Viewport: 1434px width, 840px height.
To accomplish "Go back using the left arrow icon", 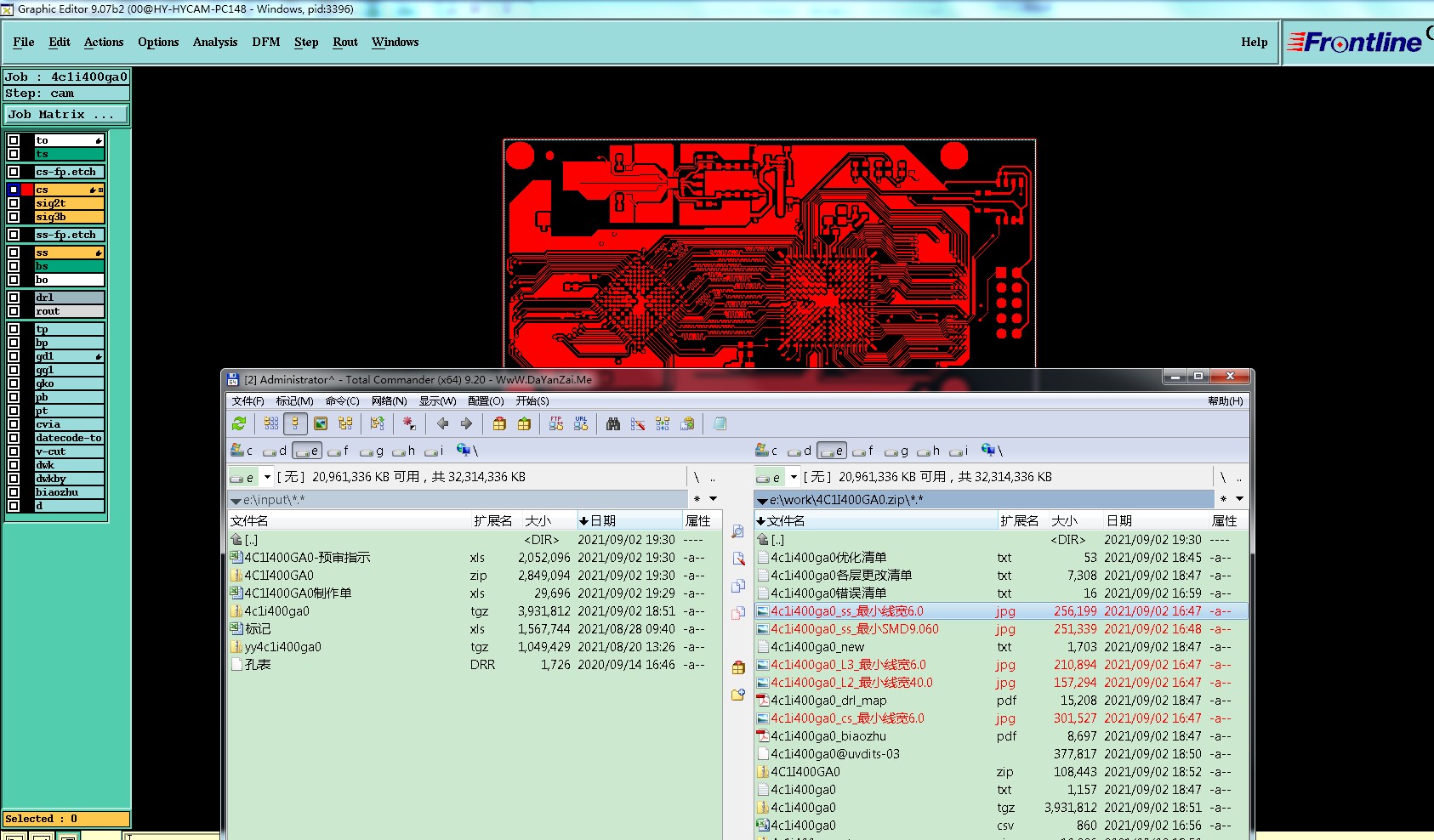I will point(442,423).
